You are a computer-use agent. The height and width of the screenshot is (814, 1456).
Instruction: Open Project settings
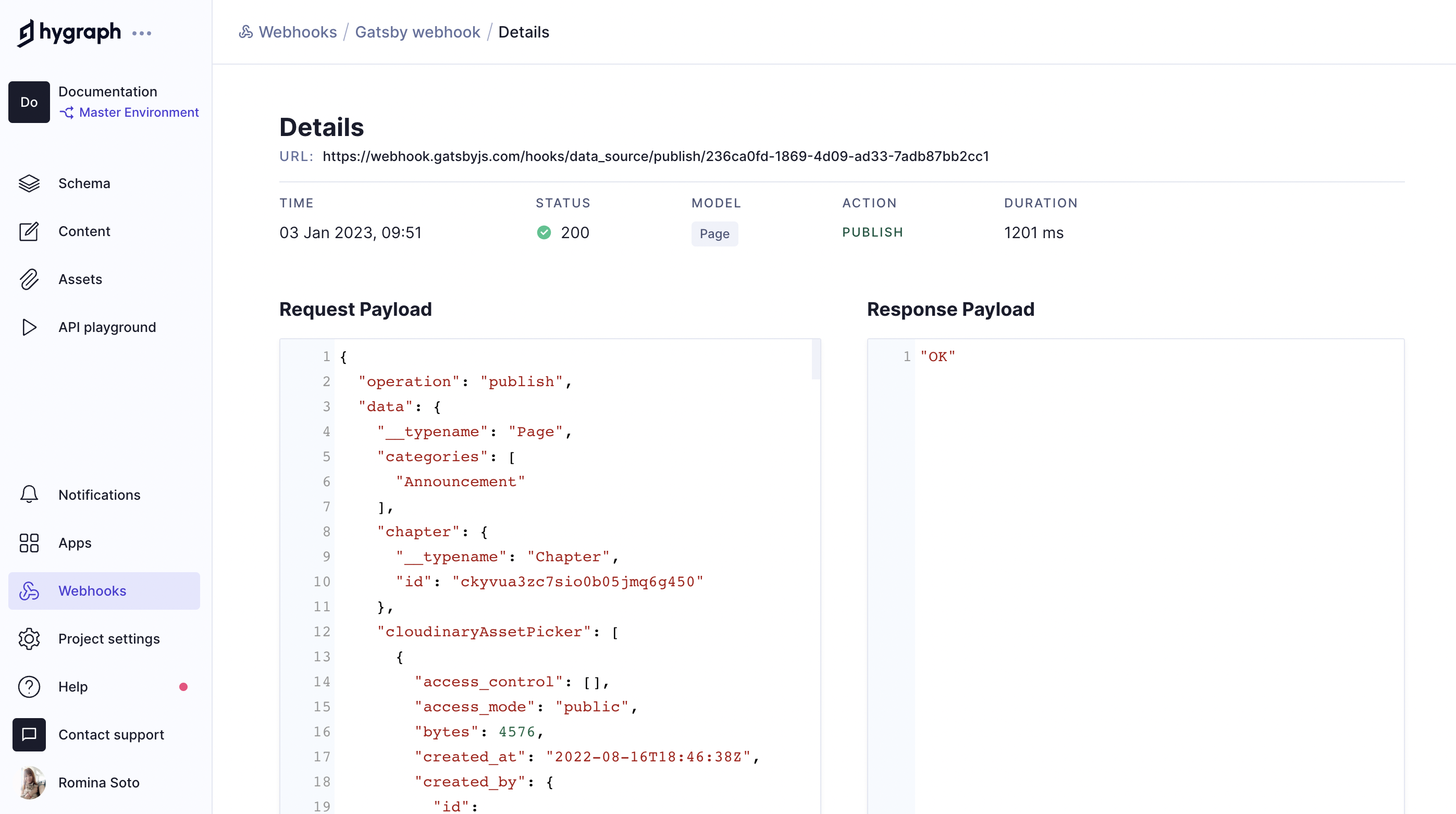(109, 638)
